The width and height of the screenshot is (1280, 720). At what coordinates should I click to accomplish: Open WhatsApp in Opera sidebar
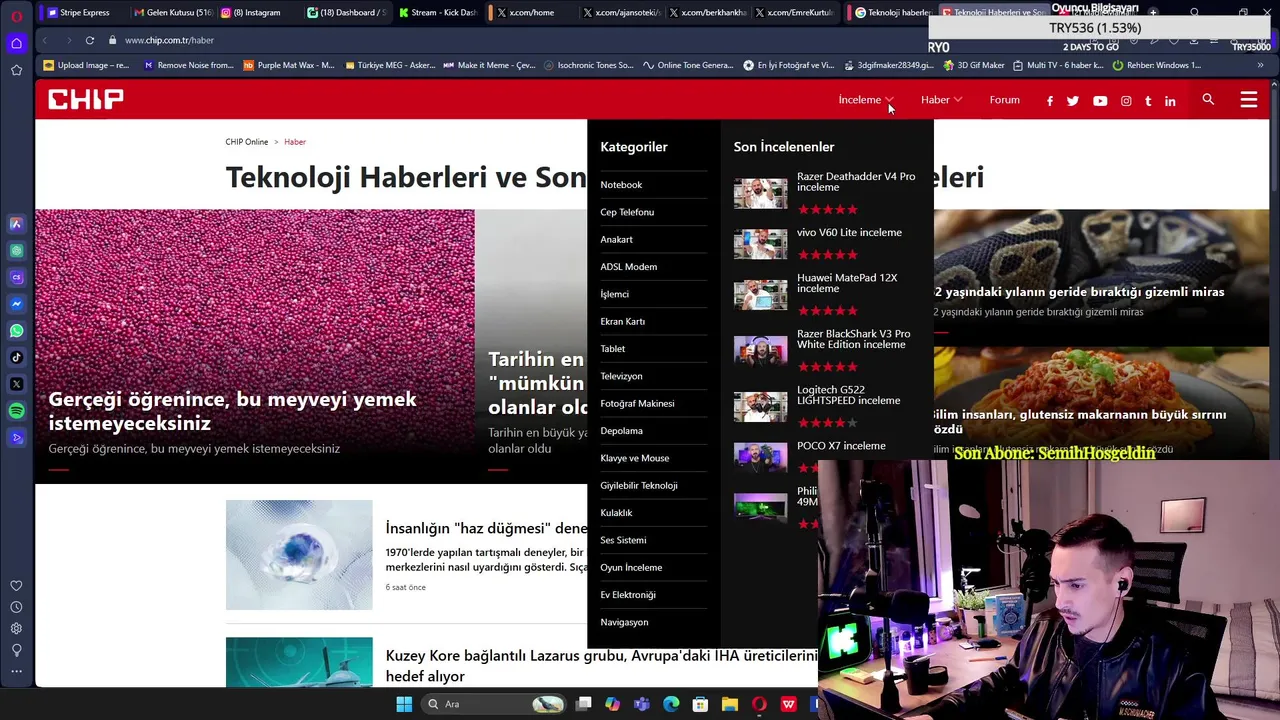(x=16, y=330)
